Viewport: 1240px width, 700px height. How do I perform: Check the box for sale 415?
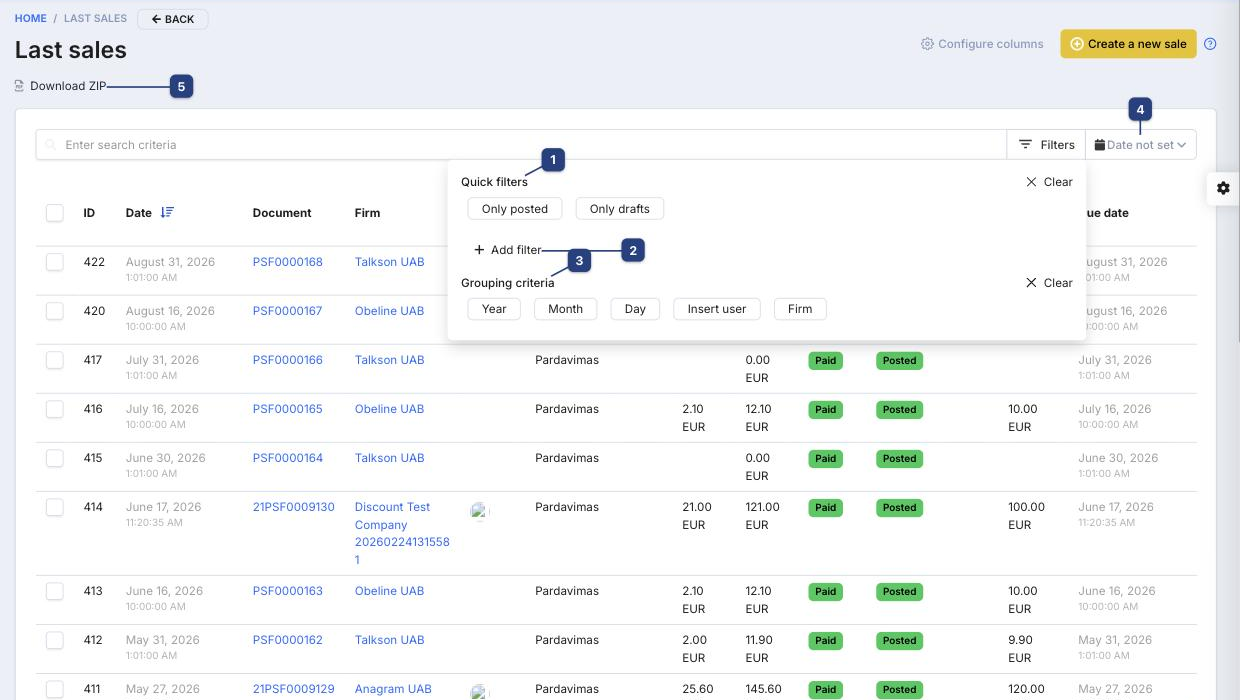coord(55,458)
